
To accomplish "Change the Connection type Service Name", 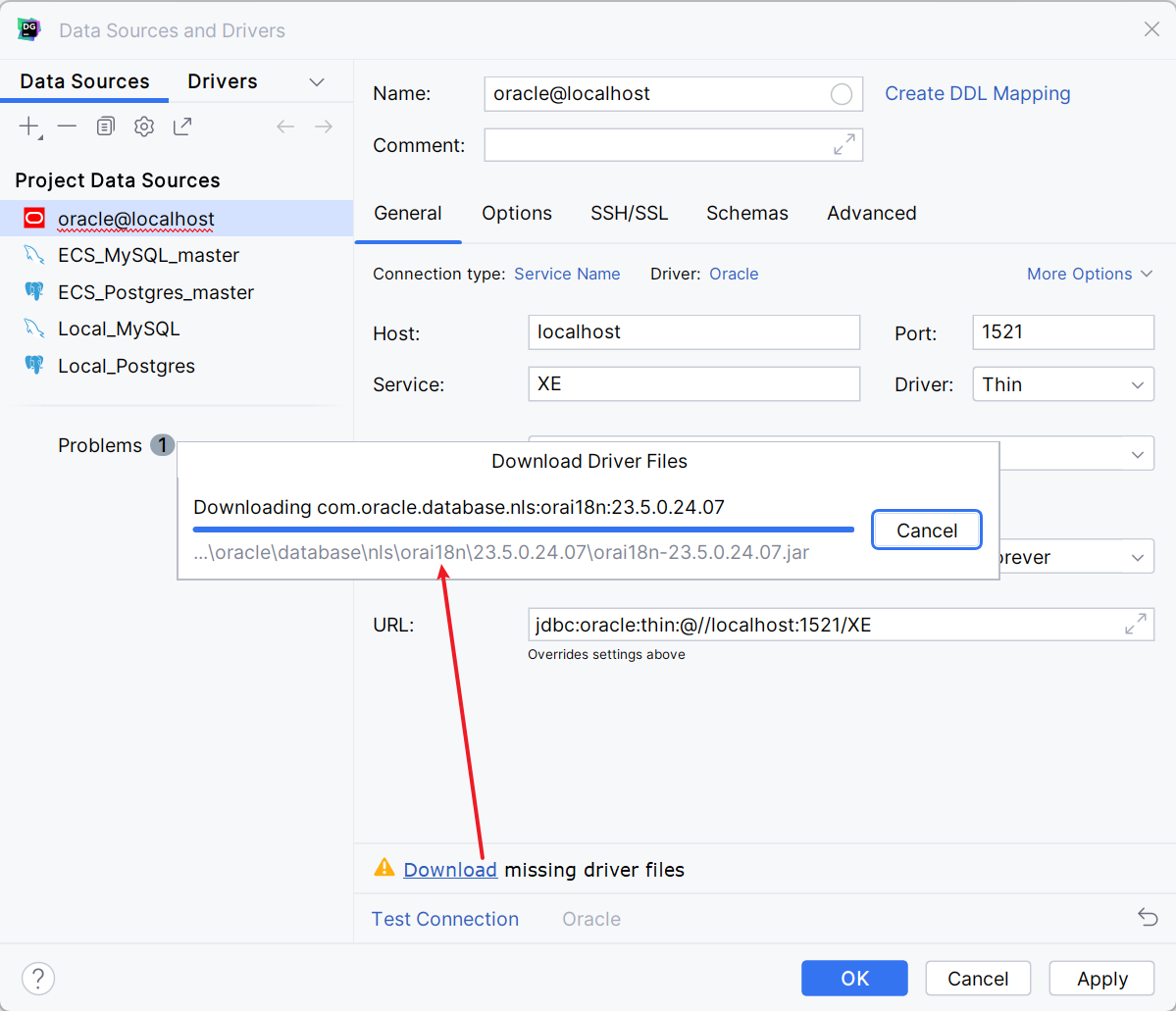I will pyautogui.click(x=567, y=274).
